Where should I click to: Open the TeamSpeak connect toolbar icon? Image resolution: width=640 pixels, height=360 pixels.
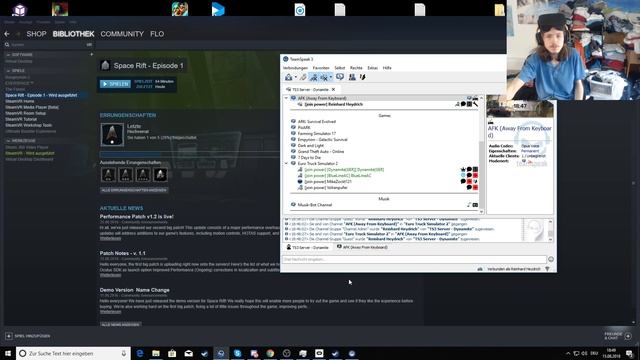click(288, 77)
